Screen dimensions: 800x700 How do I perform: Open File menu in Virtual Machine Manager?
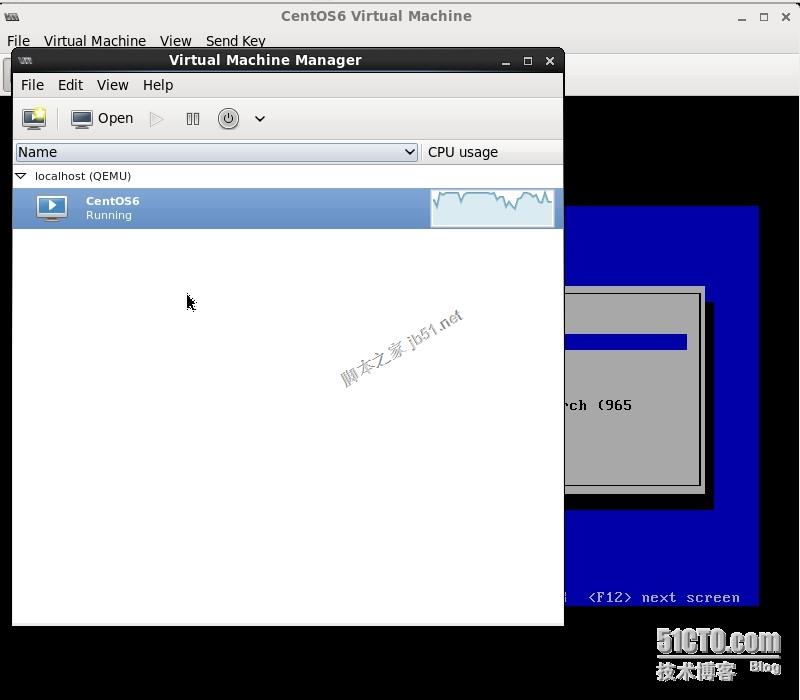[x=32, y=85]
